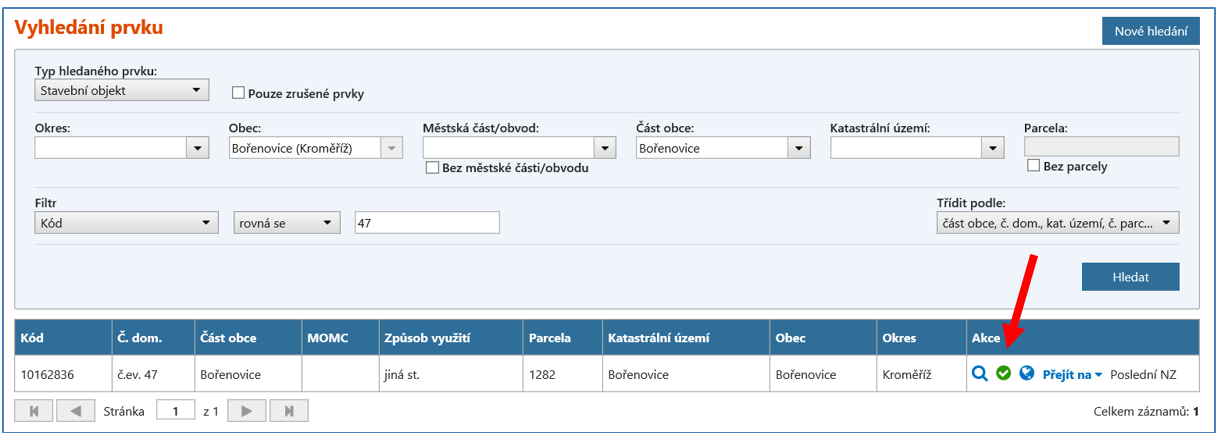Go to previous page of results

point(75,411)
